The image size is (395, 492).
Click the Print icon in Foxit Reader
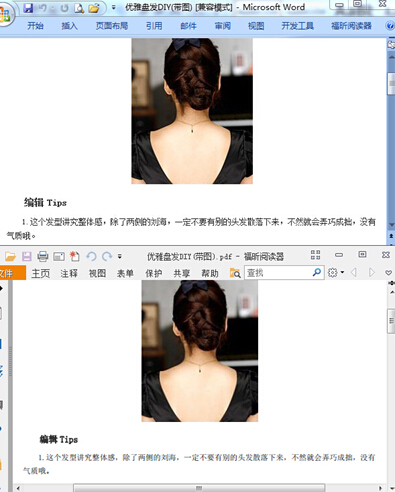pyautogui.click(x=43, y=256)
